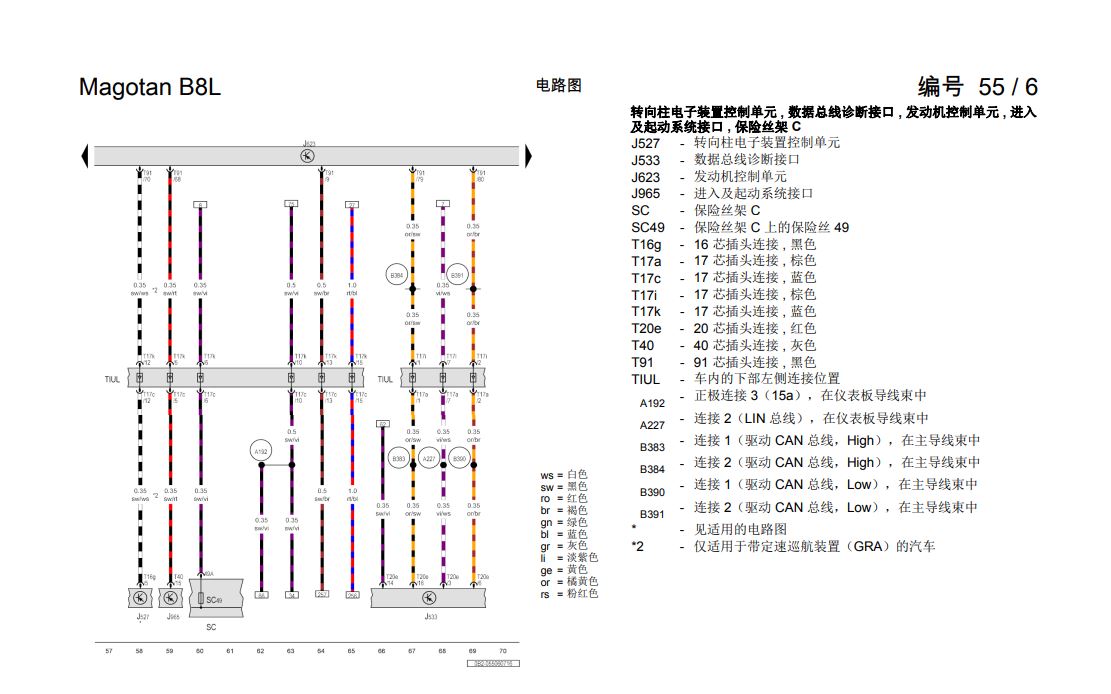Click legend row T17c 17 芯插头连接
Viewport: 1111px width, 694px height.
[x=723, y=278]
